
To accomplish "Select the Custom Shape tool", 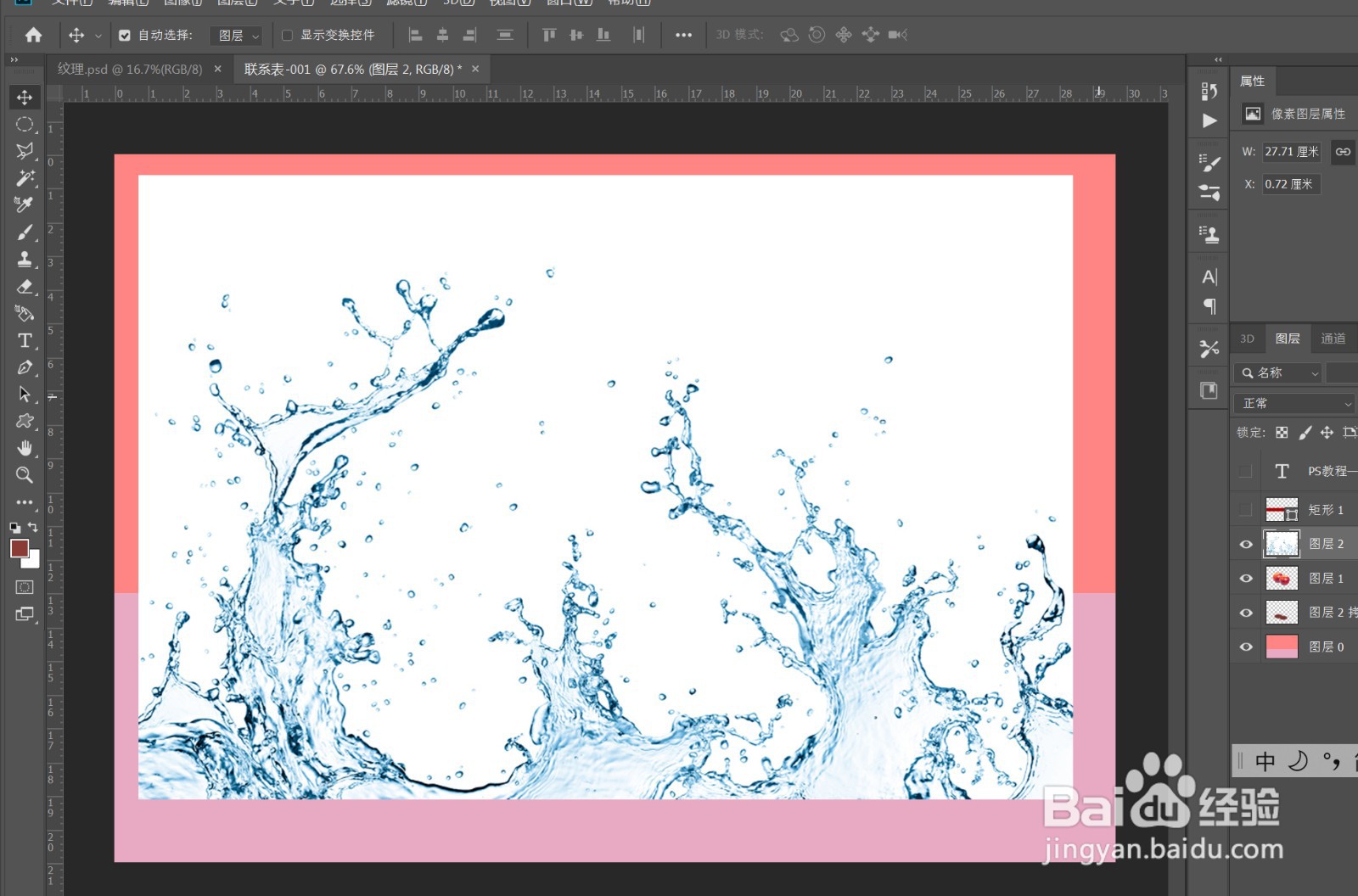I will point(25,421).
